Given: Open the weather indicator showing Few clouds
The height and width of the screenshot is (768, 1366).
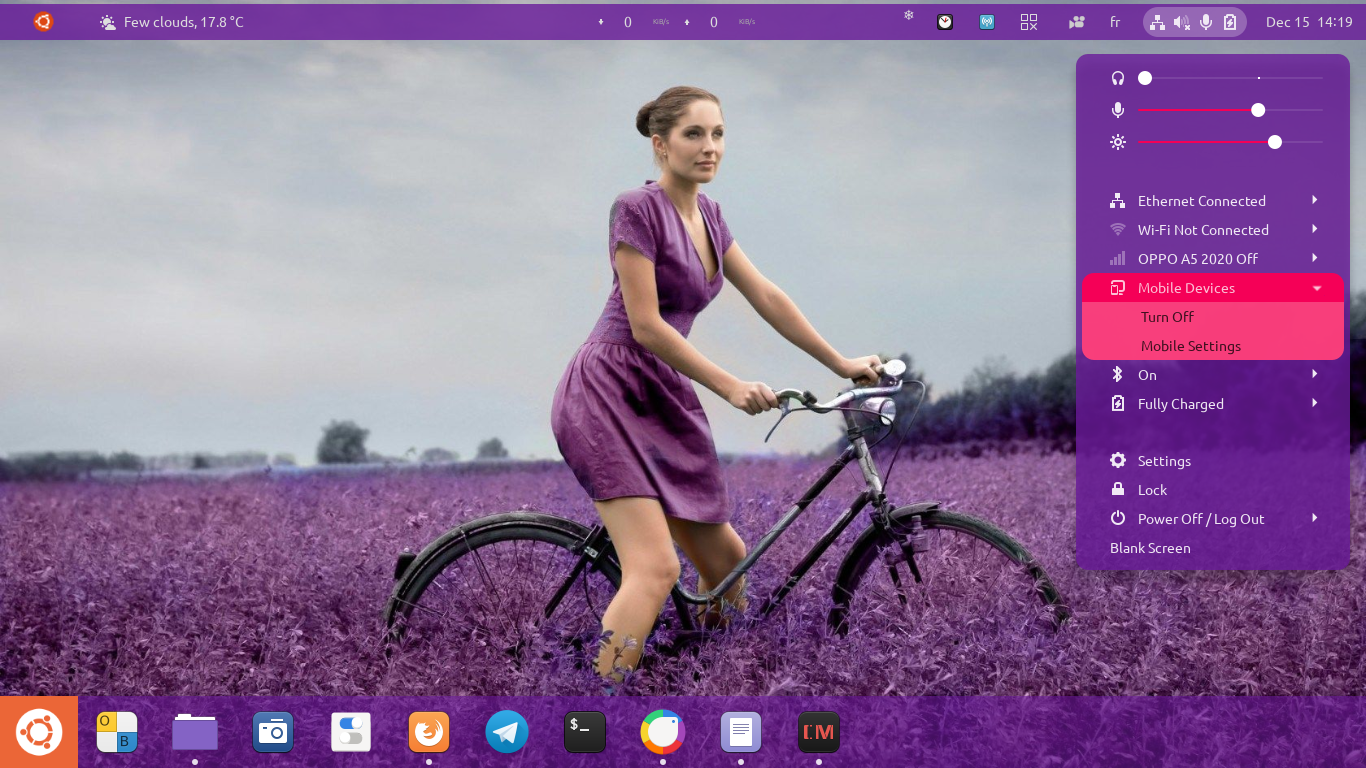Looking at the screenshot, I should tap(171, 22).
